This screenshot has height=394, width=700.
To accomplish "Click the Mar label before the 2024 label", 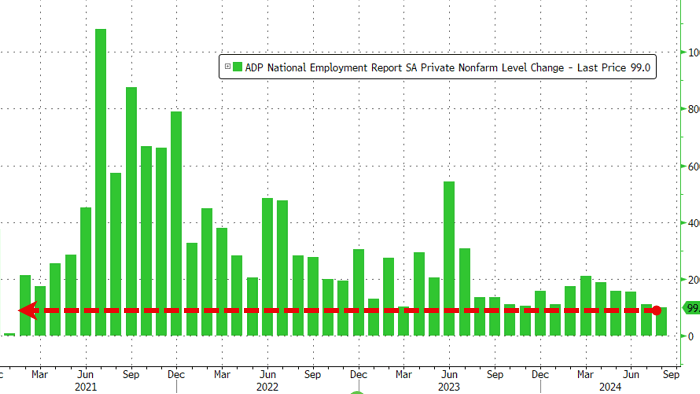I will point(585,374).
